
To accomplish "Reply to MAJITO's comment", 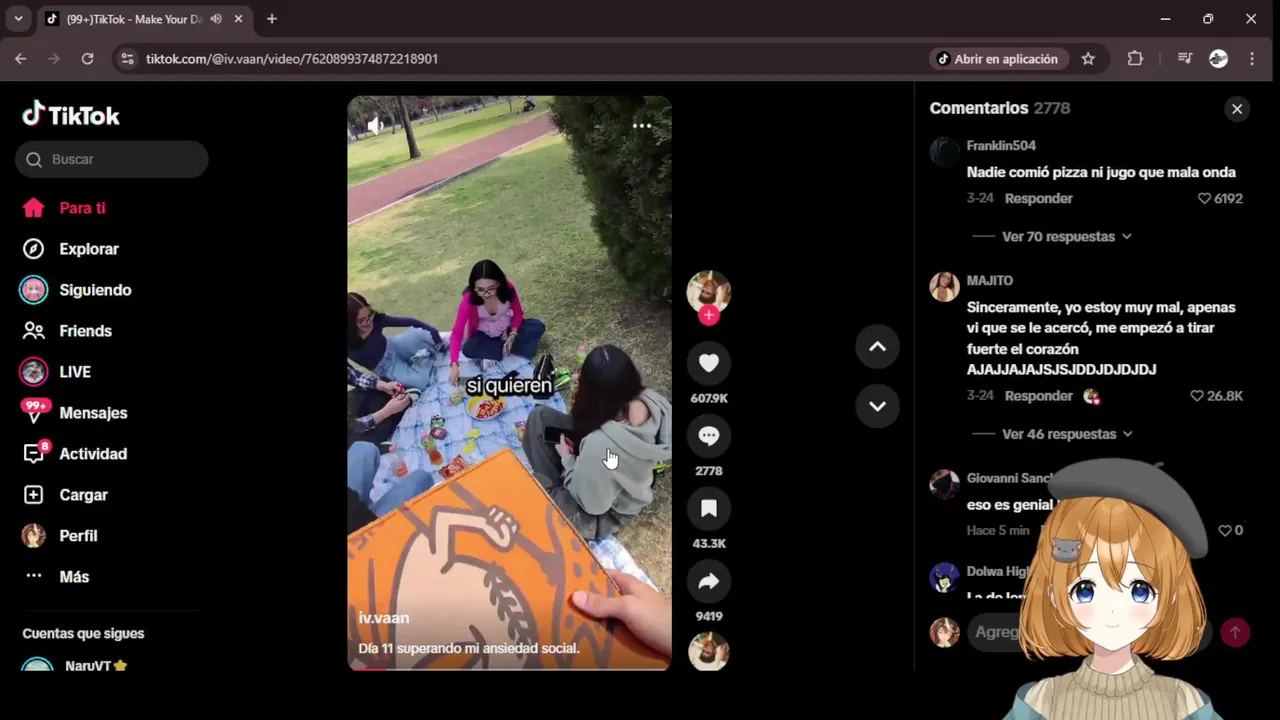I will tap(1038, 396).
